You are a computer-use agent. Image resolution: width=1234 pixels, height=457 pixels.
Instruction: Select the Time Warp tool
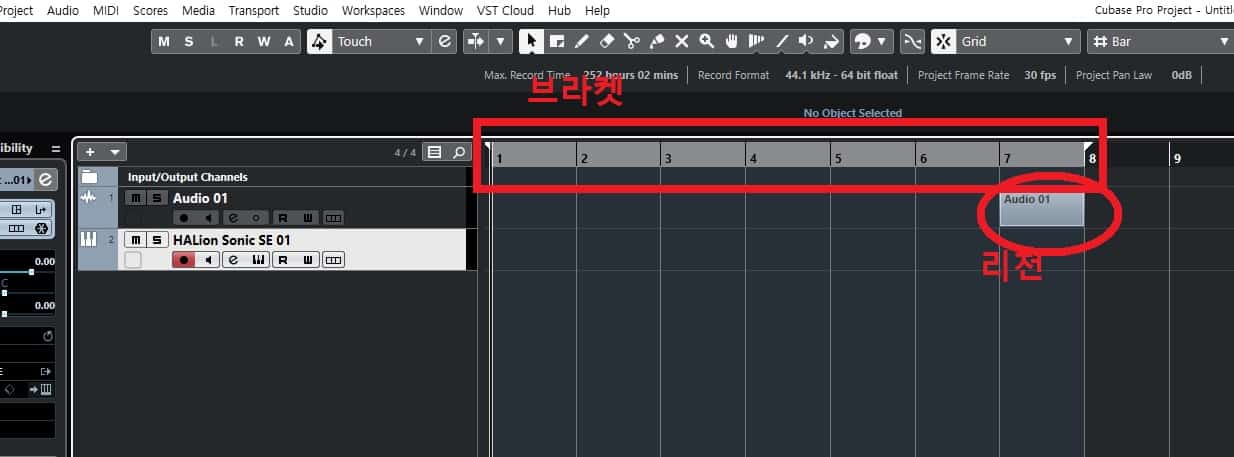(x=757, y=41)
